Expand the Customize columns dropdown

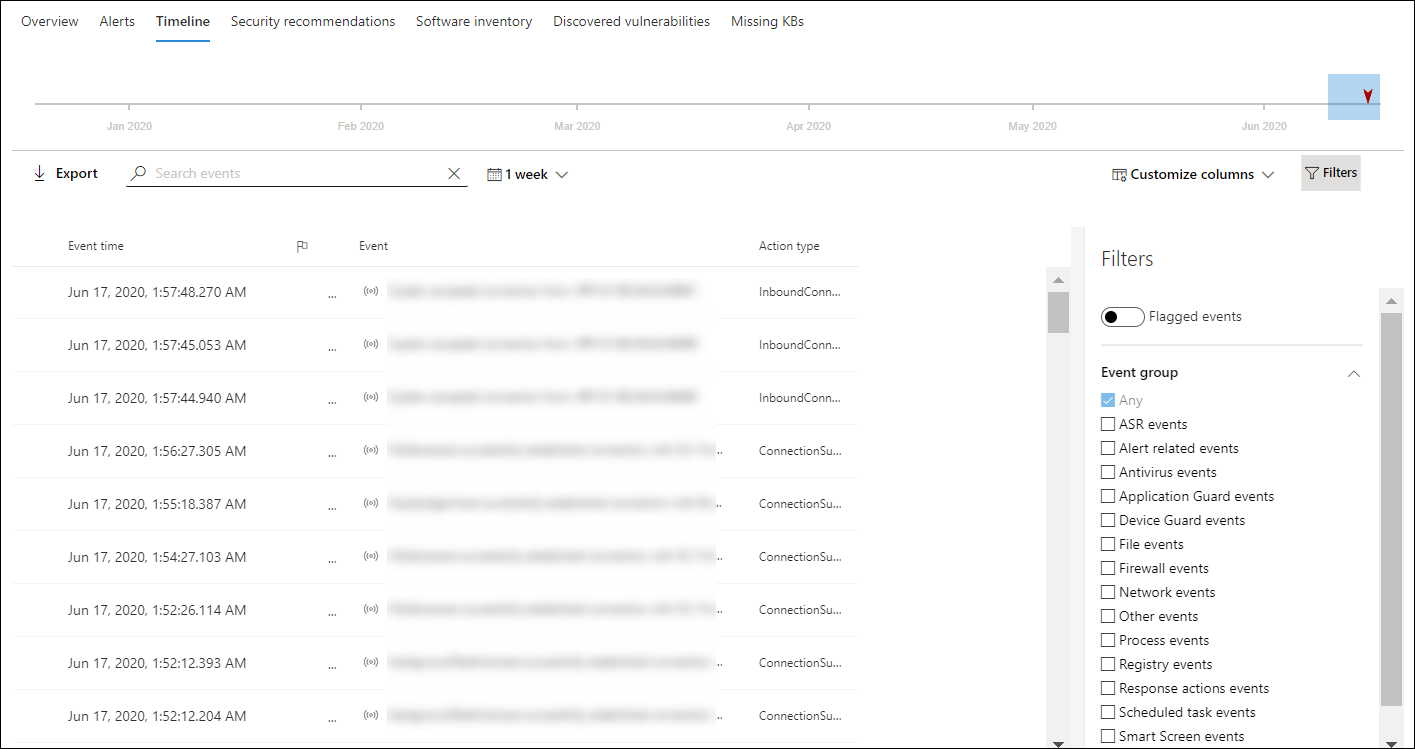point(1193,174)
